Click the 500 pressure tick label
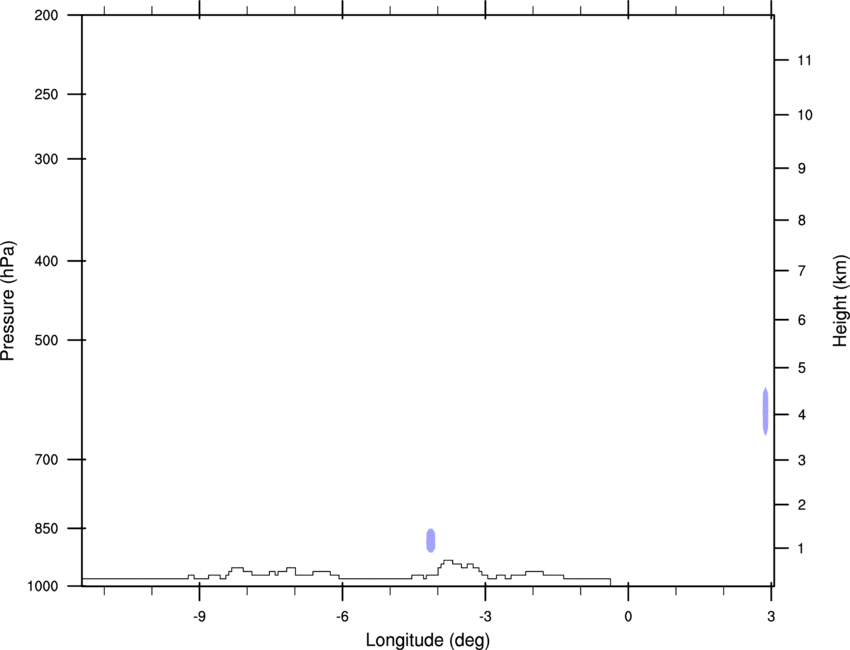 [x=46, y=340]
